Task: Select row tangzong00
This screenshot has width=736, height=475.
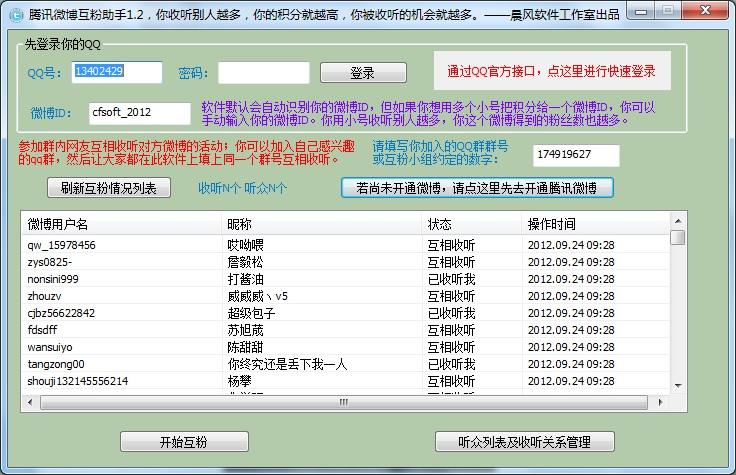Action: tap(345, 364)
